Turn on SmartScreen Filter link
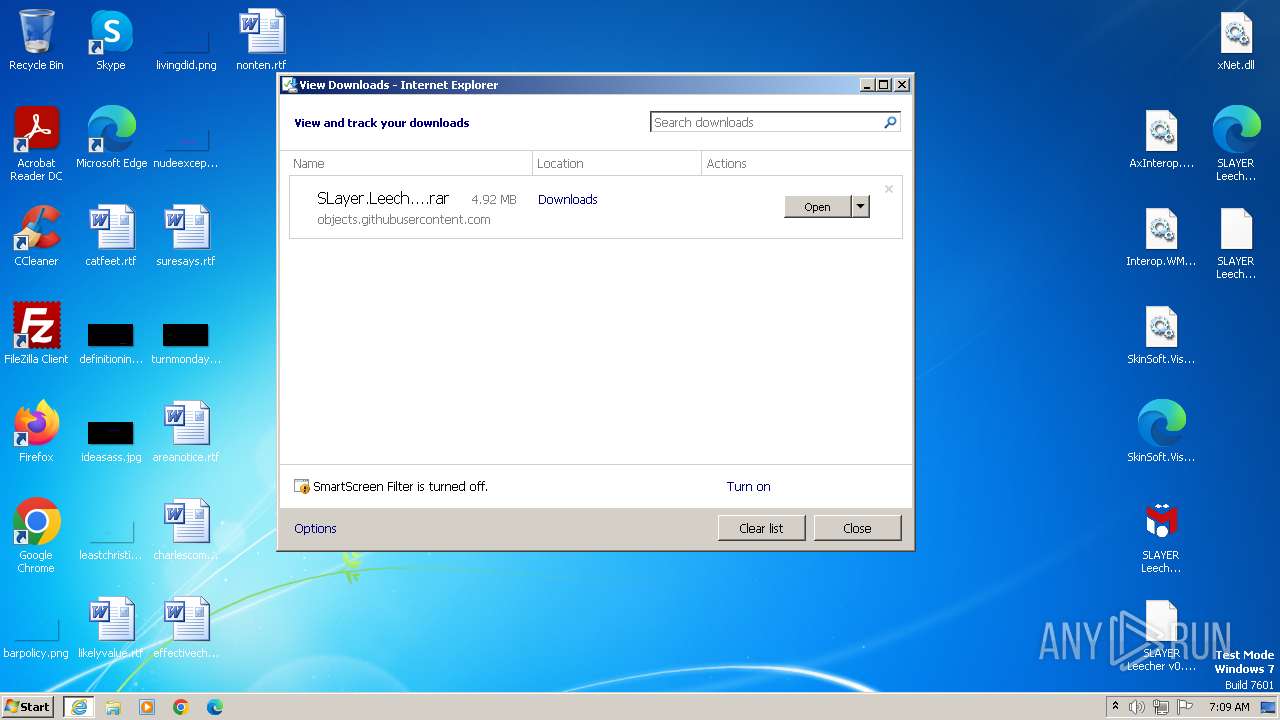This screenshot has width=1280, height=720. pos(748,486)
